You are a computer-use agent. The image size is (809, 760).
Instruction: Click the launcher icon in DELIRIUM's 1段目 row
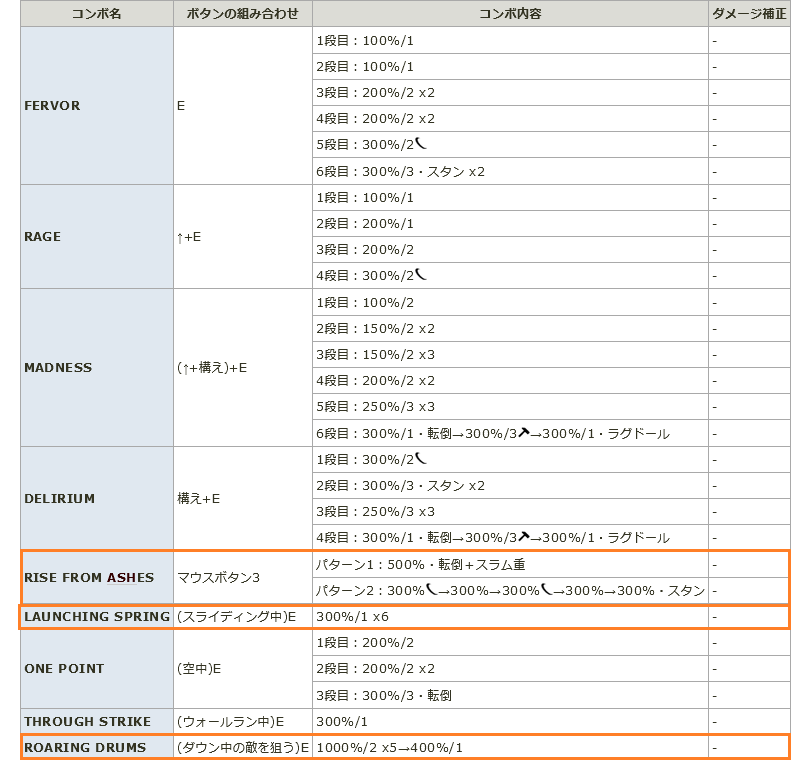[x=421, y=458]
